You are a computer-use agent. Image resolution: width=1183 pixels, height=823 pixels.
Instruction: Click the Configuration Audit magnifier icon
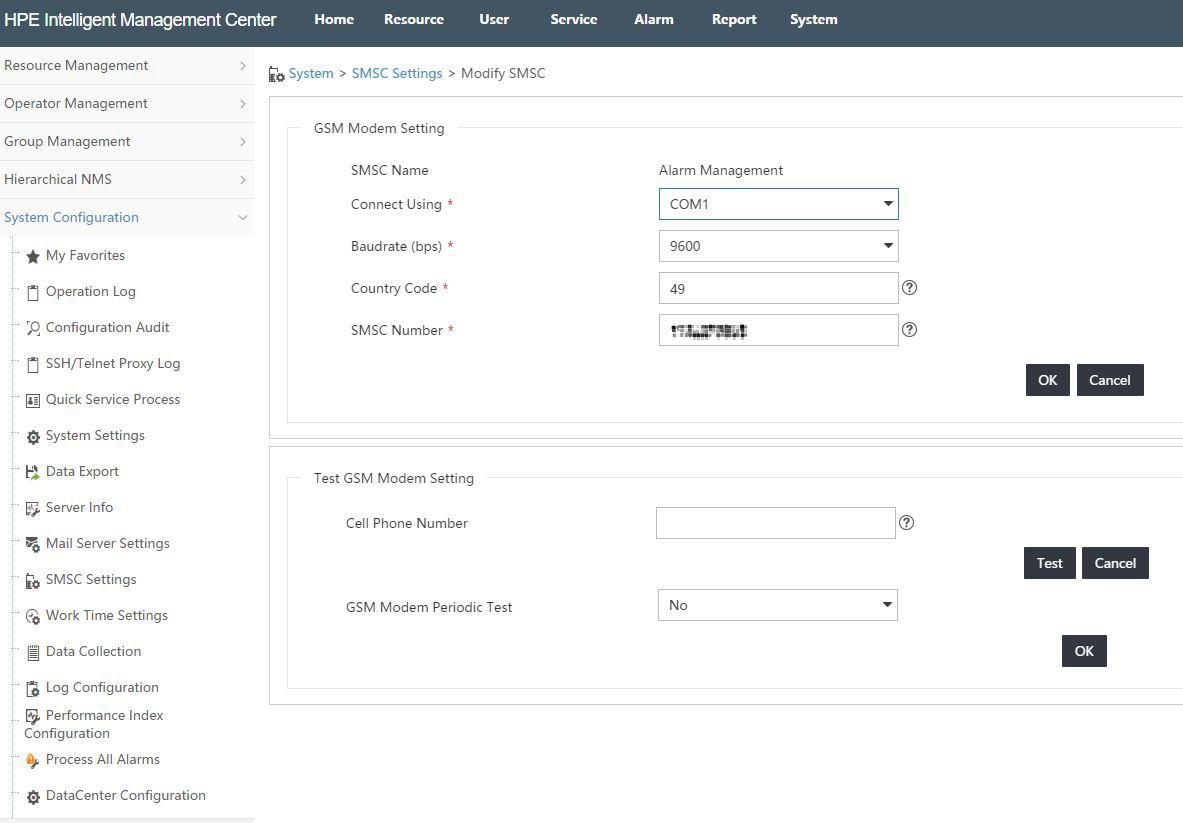(x=32, y=328)
